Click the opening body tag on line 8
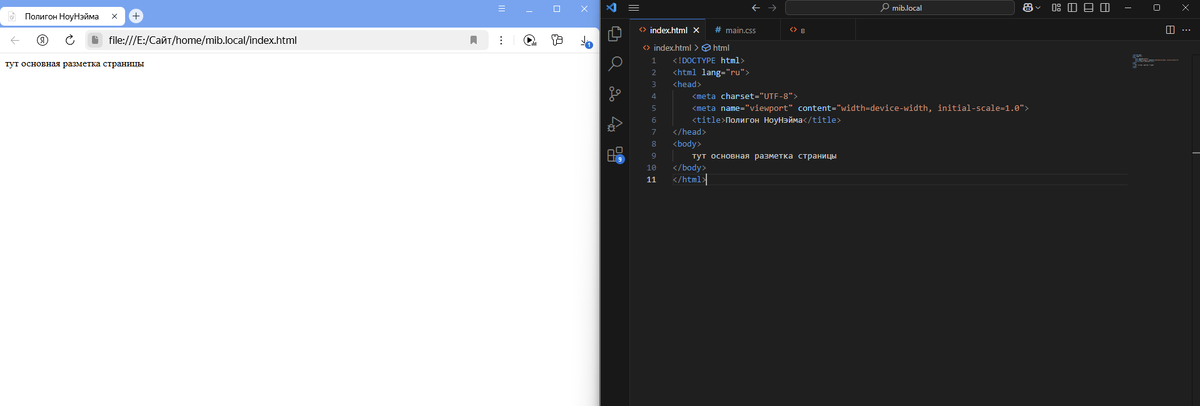This screenshot has width=1200, height=406. [x=687, y=144]
